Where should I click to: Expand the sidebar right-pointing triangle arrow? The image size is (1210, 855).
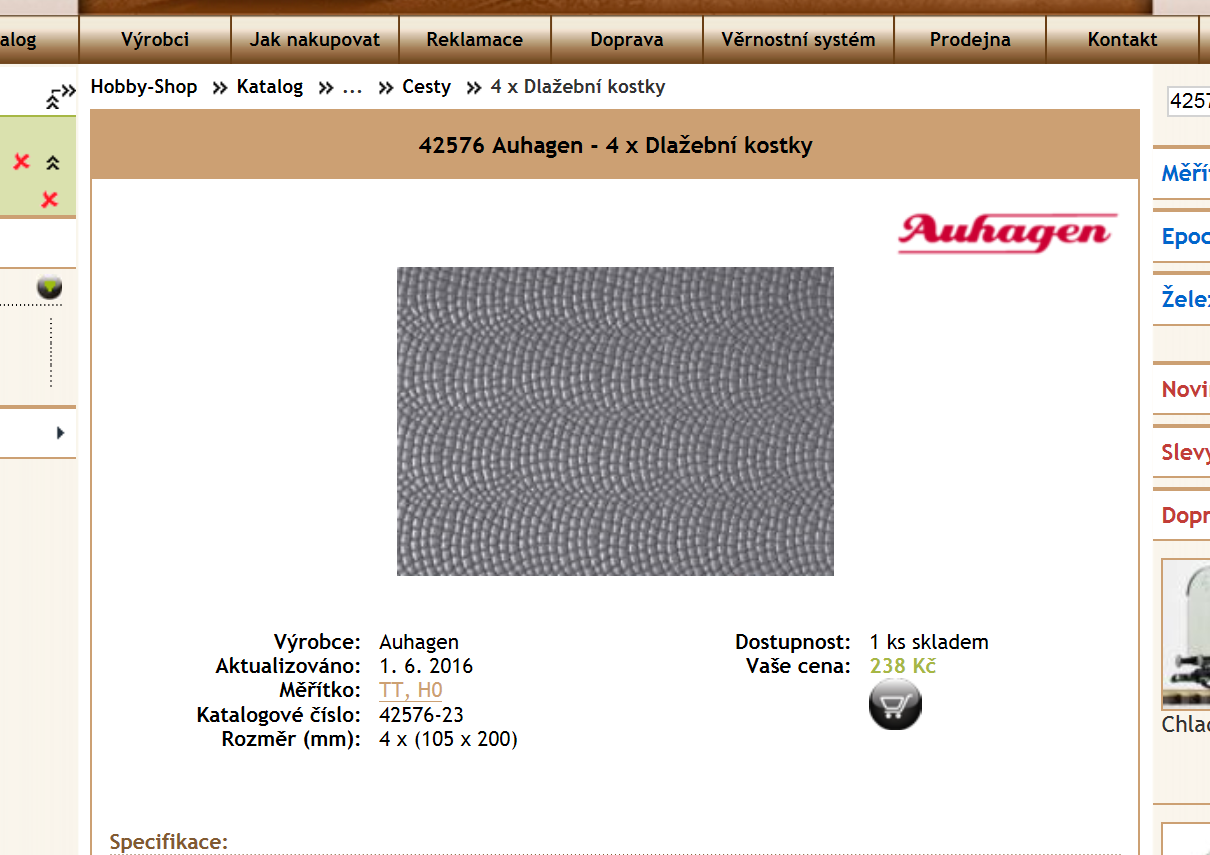tap(60, 433)
